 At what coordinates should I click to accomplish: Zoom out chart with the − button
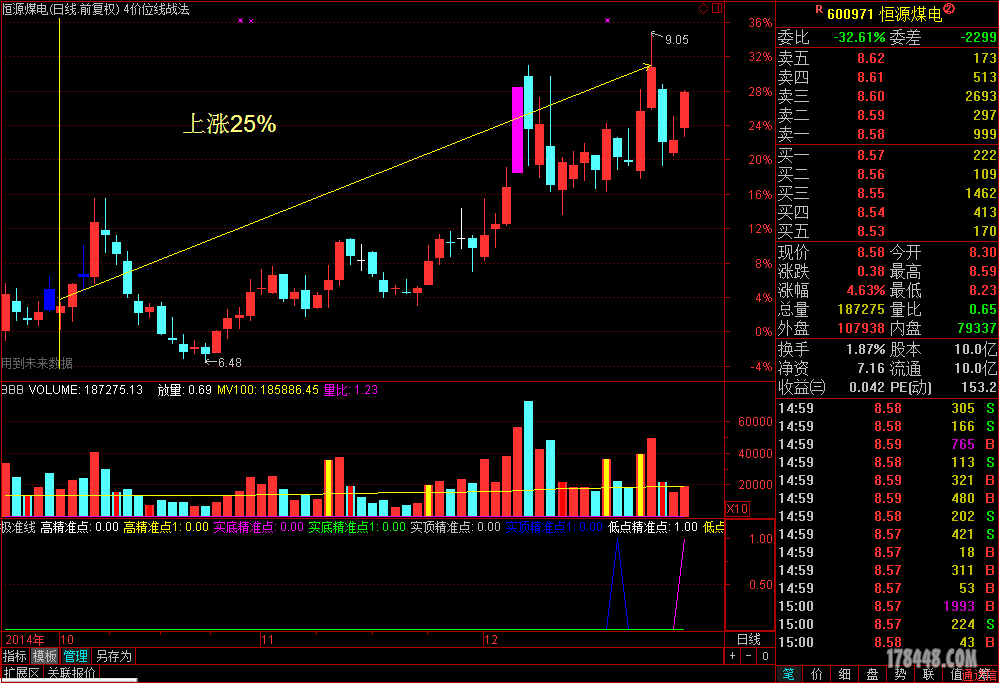pyautogui.click(x=748, y=656)
